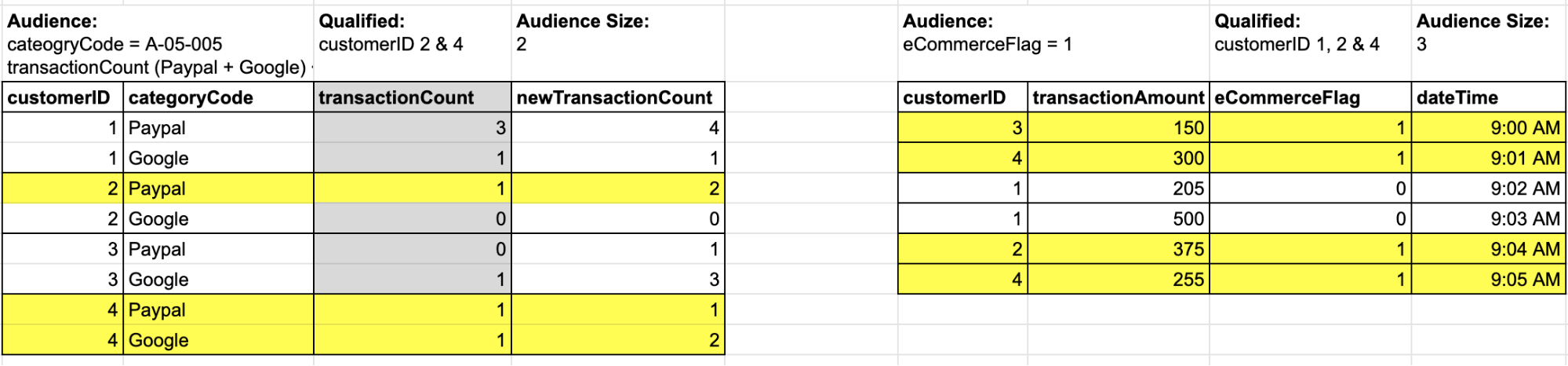Click the transactionAmount cell showing 300
This screenshot has height=366, width=1568.
point(1118,158)
